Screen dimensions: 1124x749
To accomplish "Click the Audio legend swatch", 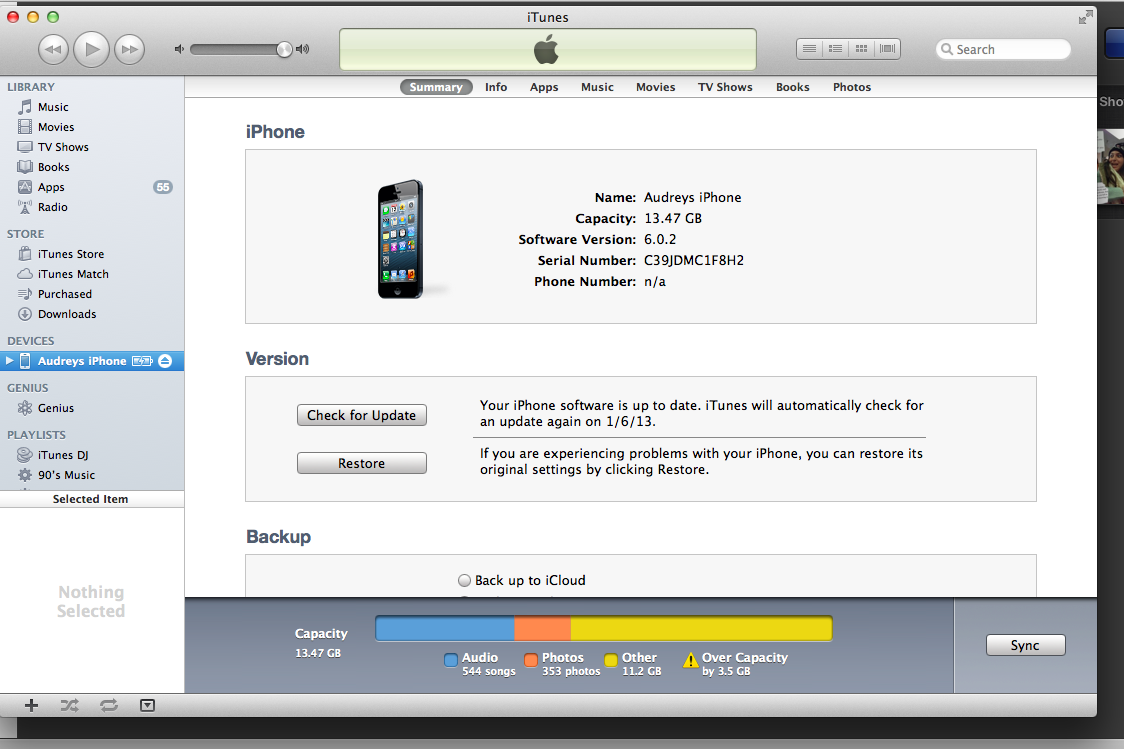I will click(x=451, y=660).
